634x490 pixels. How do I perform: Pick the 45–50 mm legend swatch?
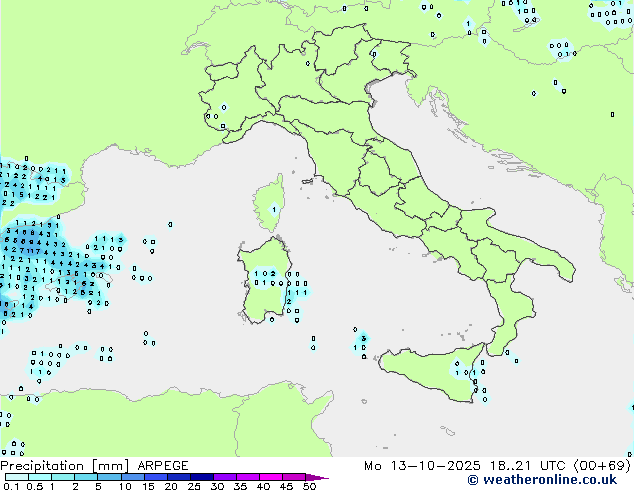click(294, 477)
